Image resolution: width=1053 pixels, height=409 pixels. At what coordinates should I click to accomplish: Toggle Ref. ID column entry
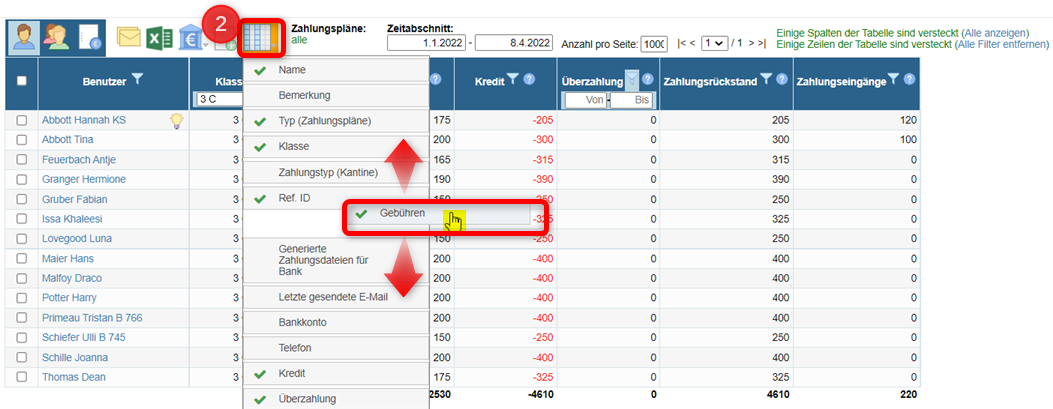tap(336, 197)
